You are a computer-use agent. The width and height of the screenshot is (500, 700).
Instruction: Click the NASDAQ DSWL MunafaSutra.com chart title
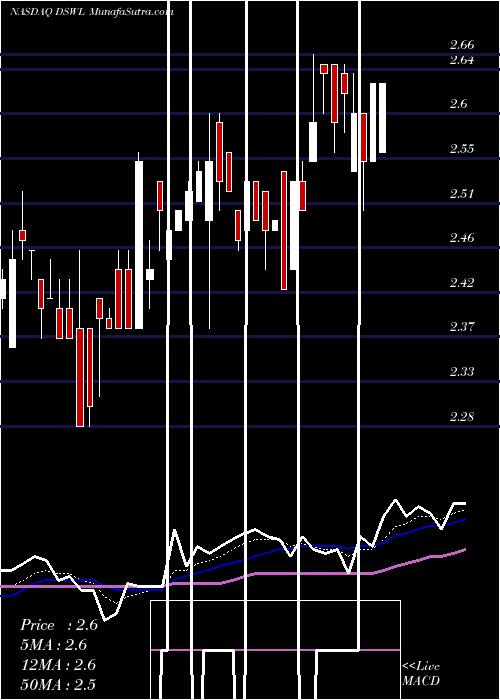pos(92,12)
